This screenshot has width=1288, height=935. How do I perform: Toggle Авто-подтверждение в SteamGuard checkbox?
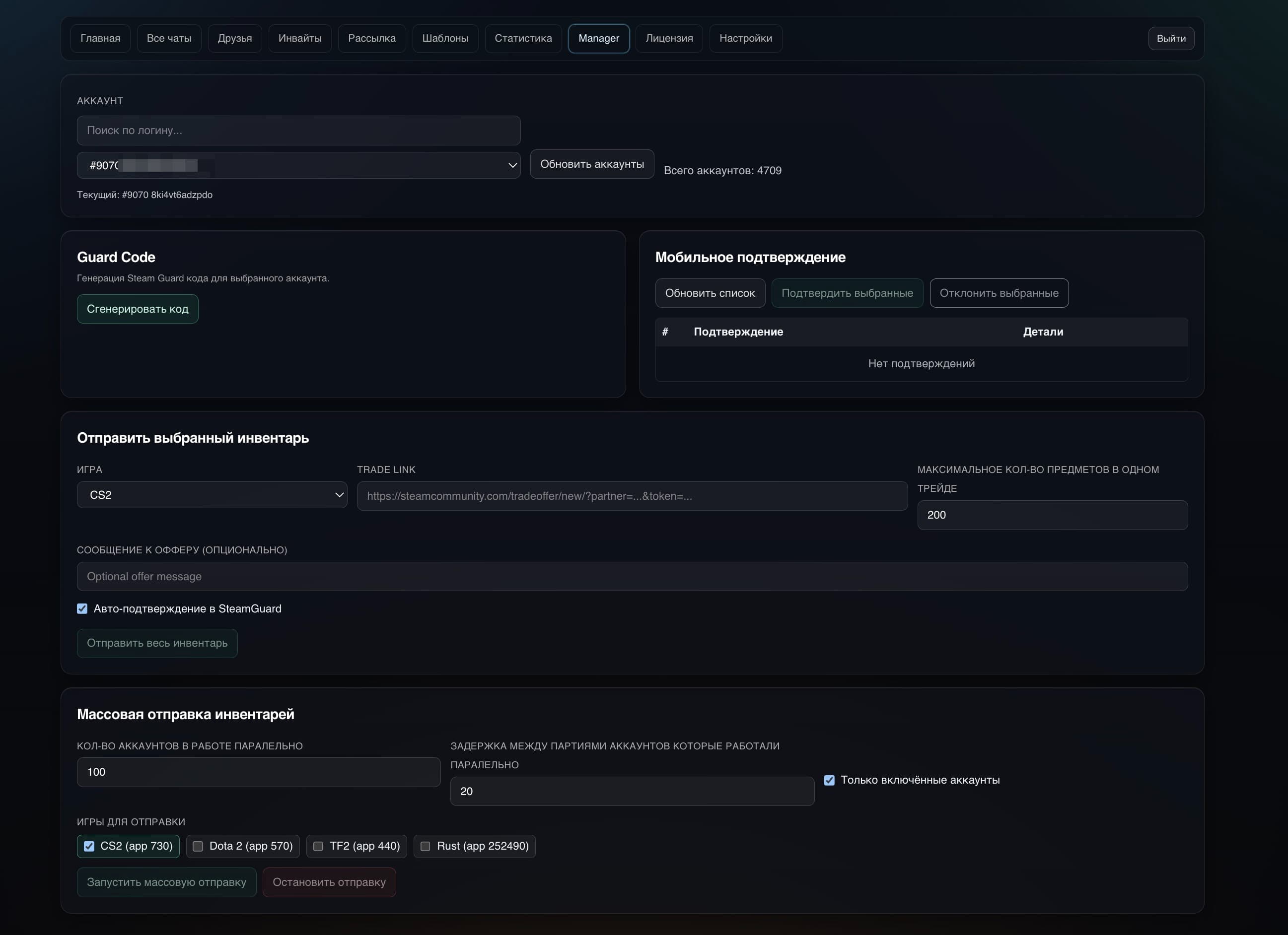[x=82, y=608]
